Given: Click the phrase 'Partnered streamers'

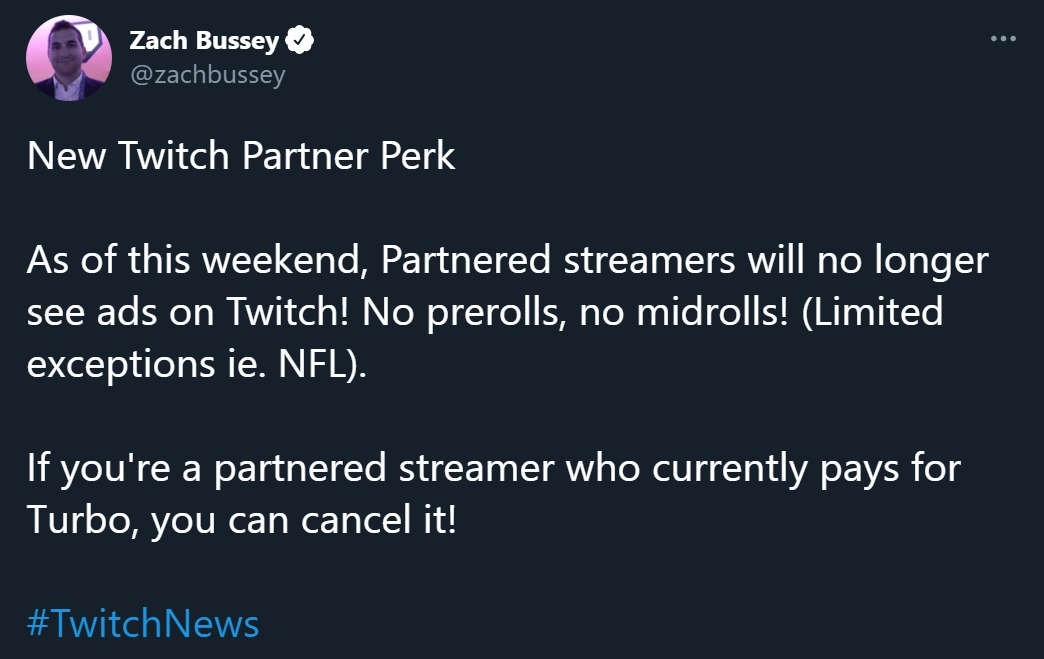Looking at the screenshot, I should tap(558, 260).
